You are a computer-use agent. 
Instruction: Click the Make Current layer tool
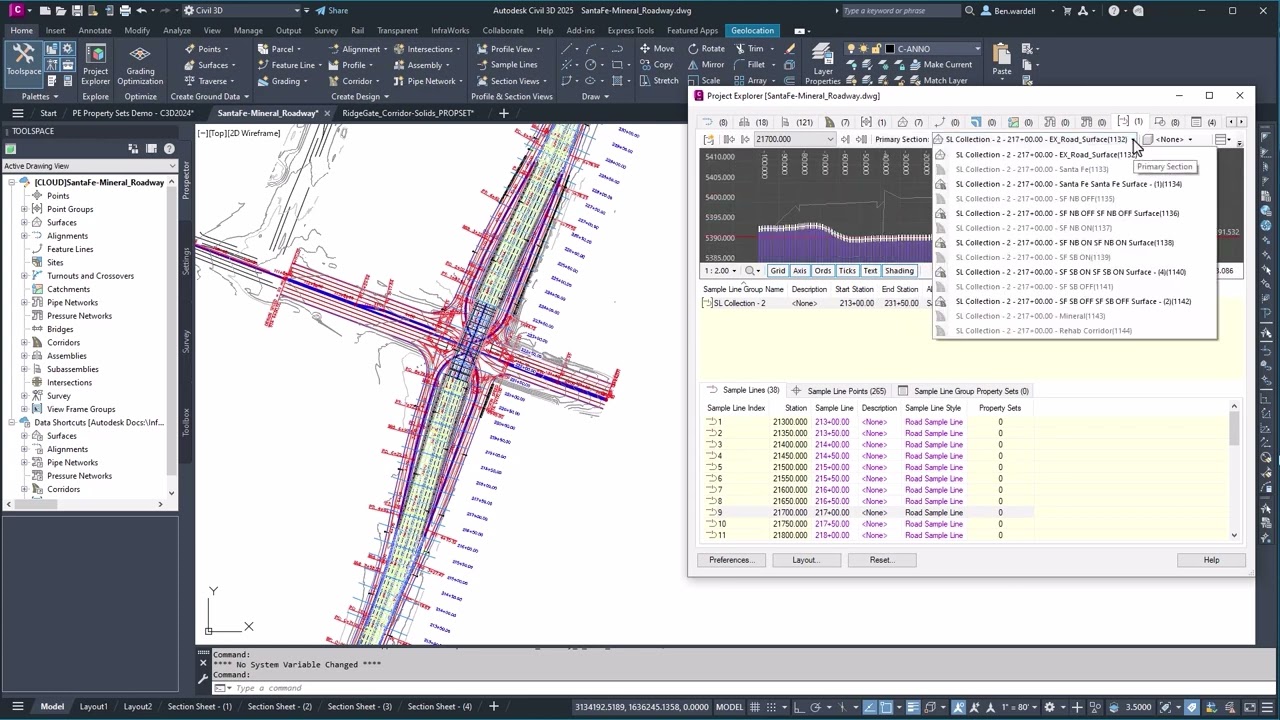pos(938,65)
